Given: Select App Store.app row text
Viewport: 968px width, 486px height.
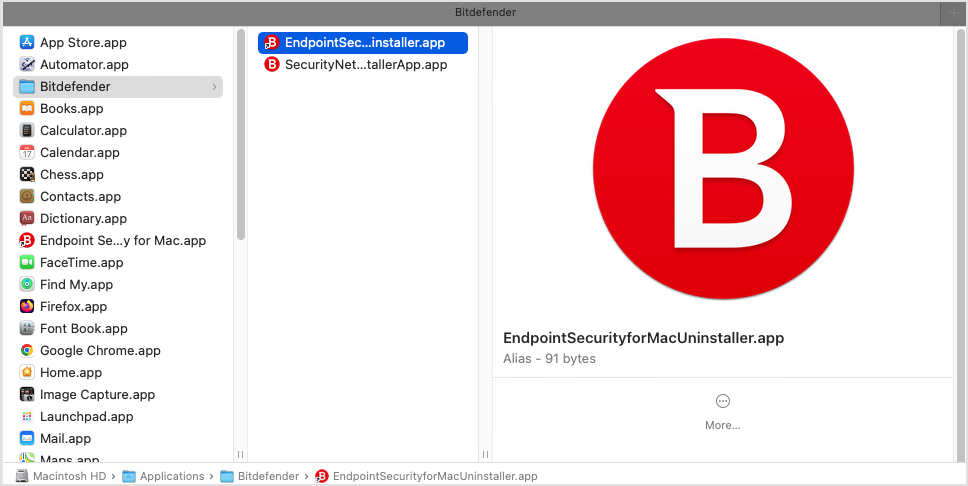Looking at the screenshot, I should [x=83, y=43].
